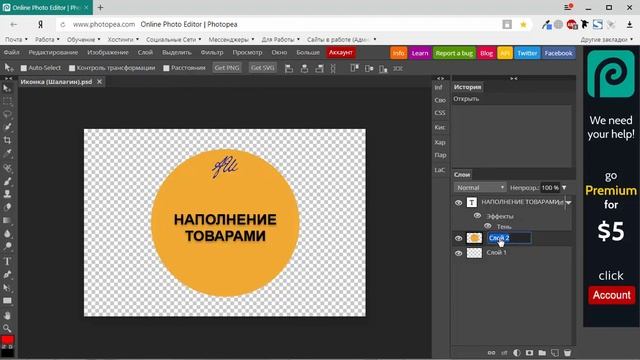This screenshot has width=640, height=360.
Task: Open the Хостинги bookmarks folder
Action: point(123,40)
